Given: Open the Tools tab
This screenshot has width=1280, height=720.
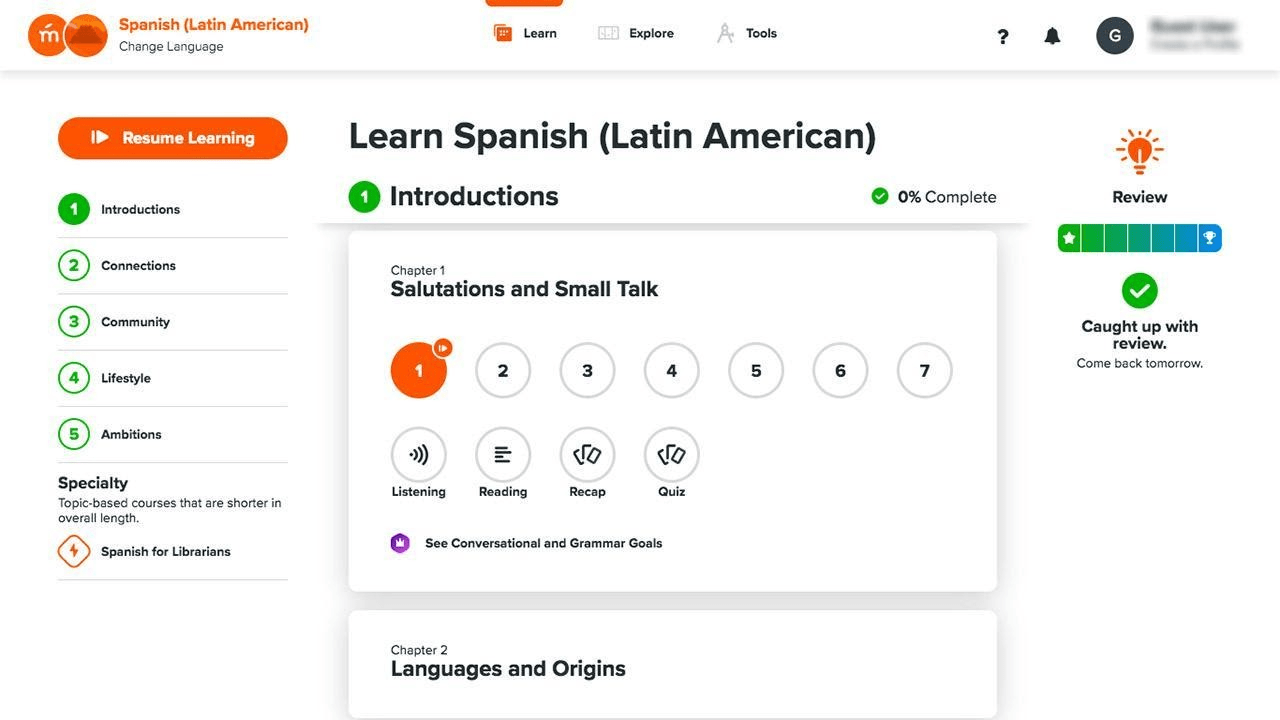Looking at the screenshot, I should pyautogui.click(x=747, y=33).
